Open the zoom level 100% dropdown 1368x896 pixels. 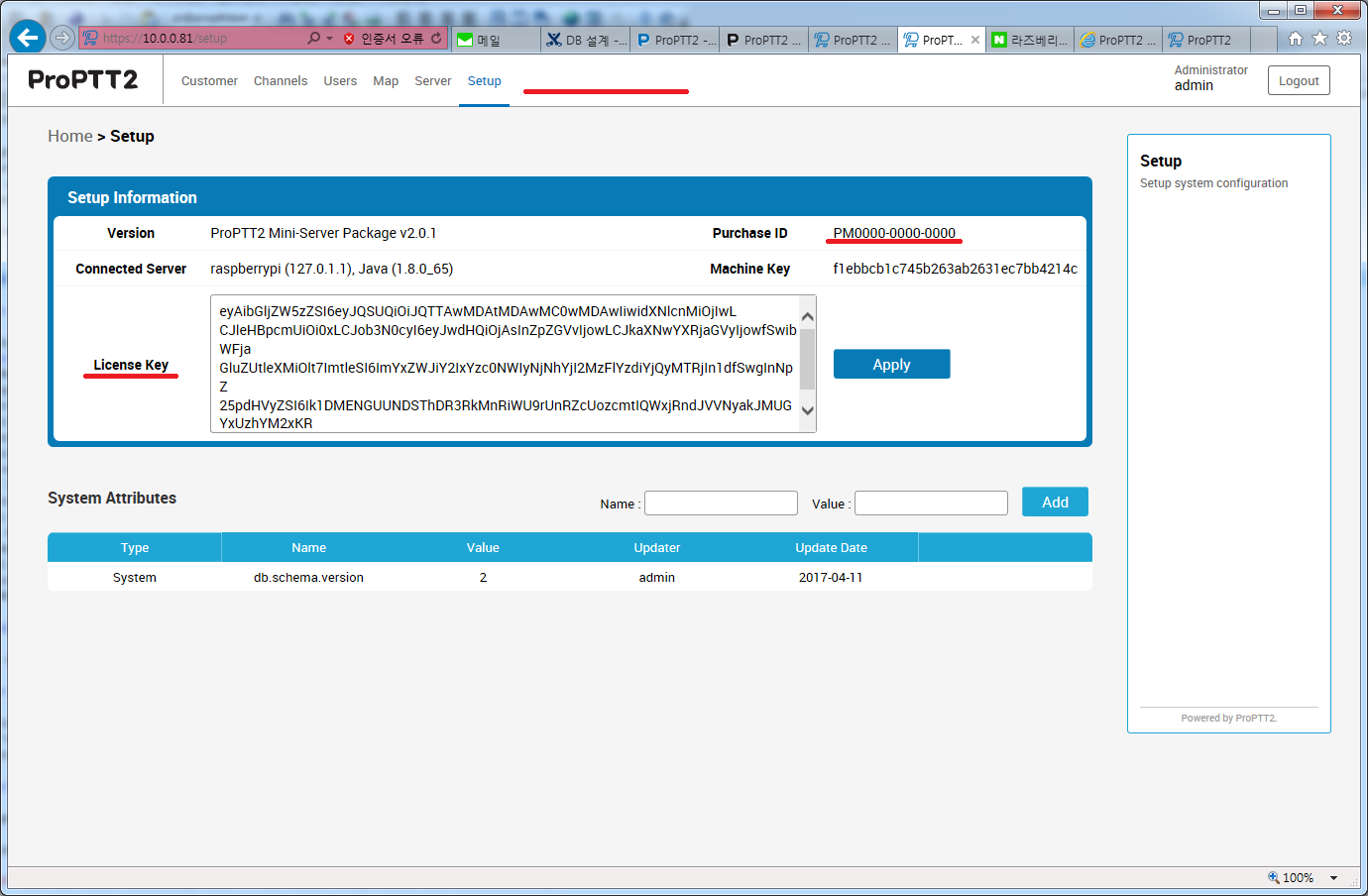click(x=1333, y=878)
